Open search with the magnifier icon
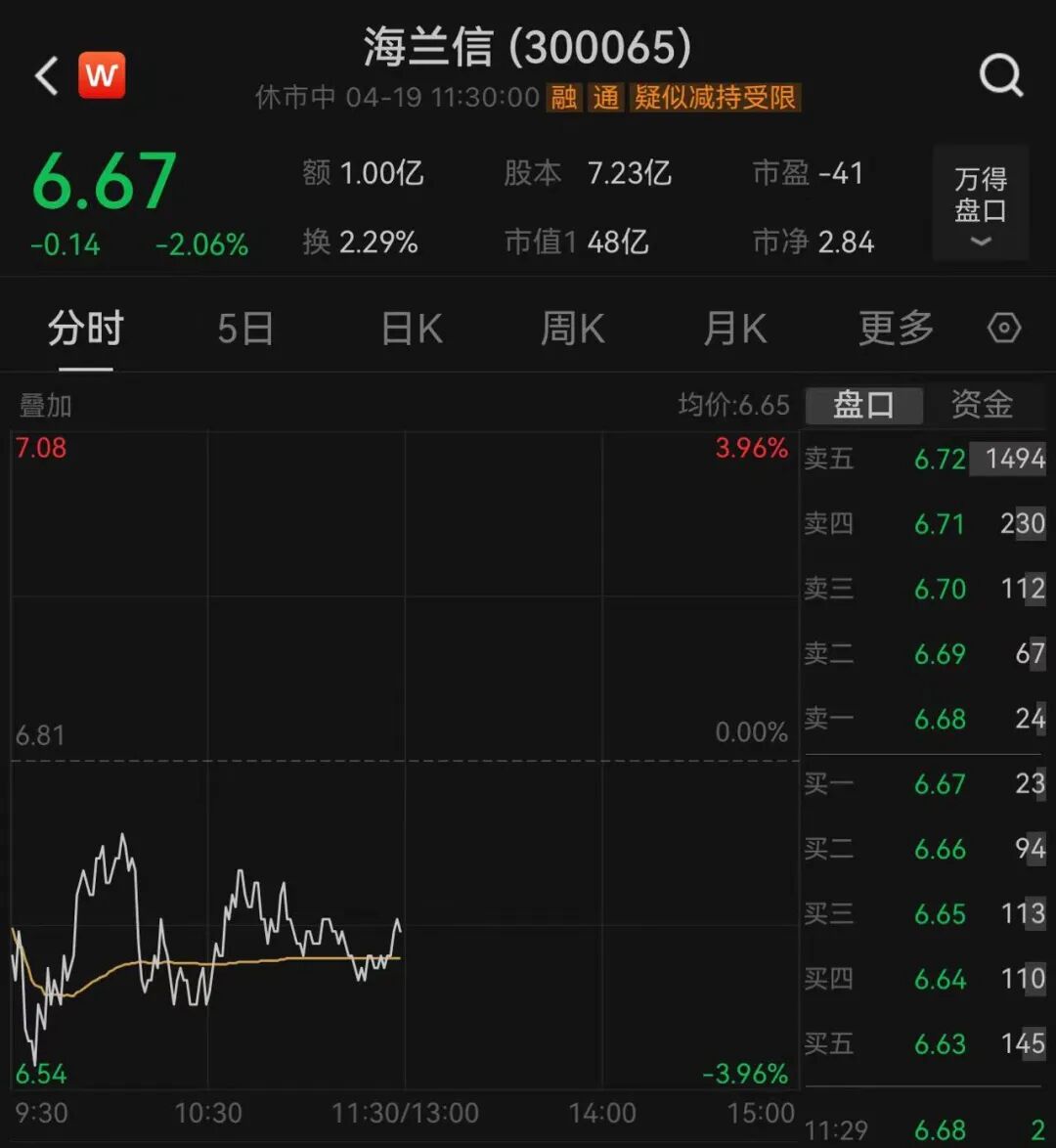Screen dimensions: 1056x1148 (999, 75)
